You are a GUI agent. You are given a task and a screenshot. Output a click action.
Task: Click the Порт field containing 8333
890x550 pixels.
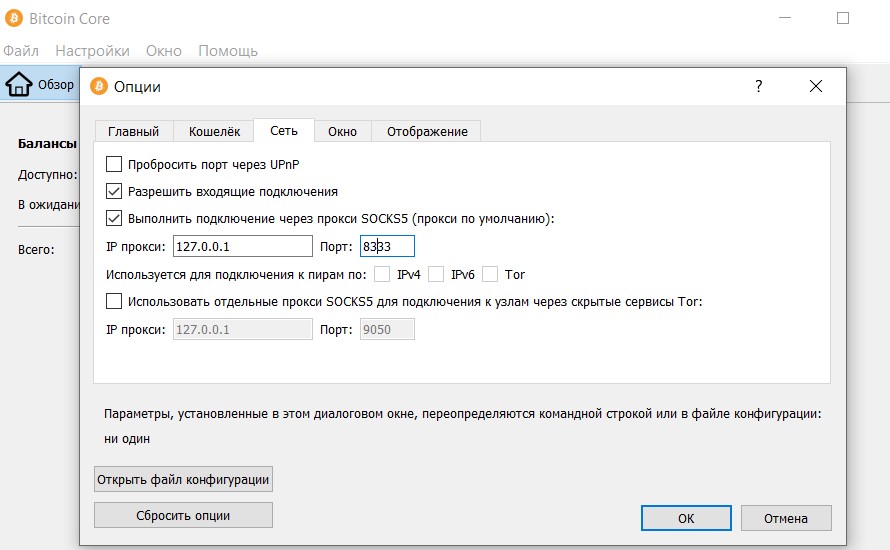click(x=387, y=246)
